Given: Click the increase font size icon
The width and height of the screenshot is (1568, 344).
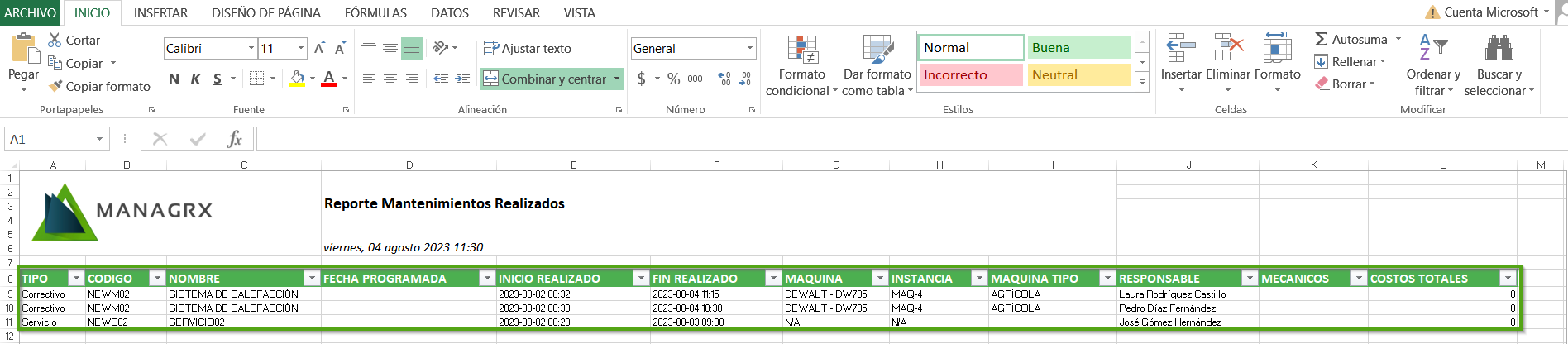Looking at the screenshot, I should pos(319,49).
